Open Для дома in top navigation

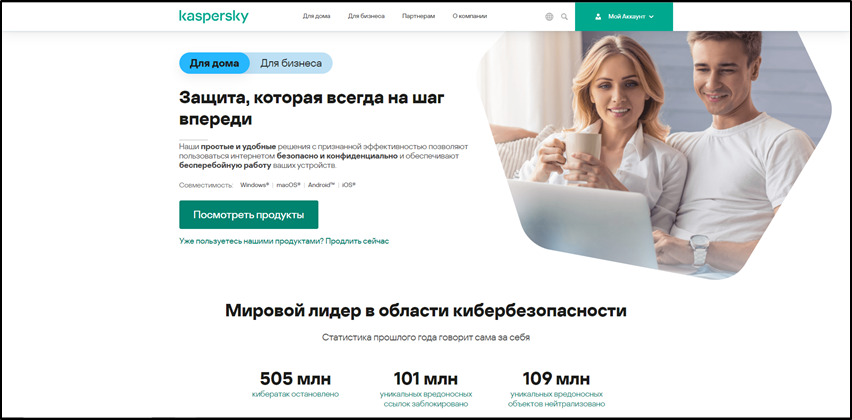[316, 16]
